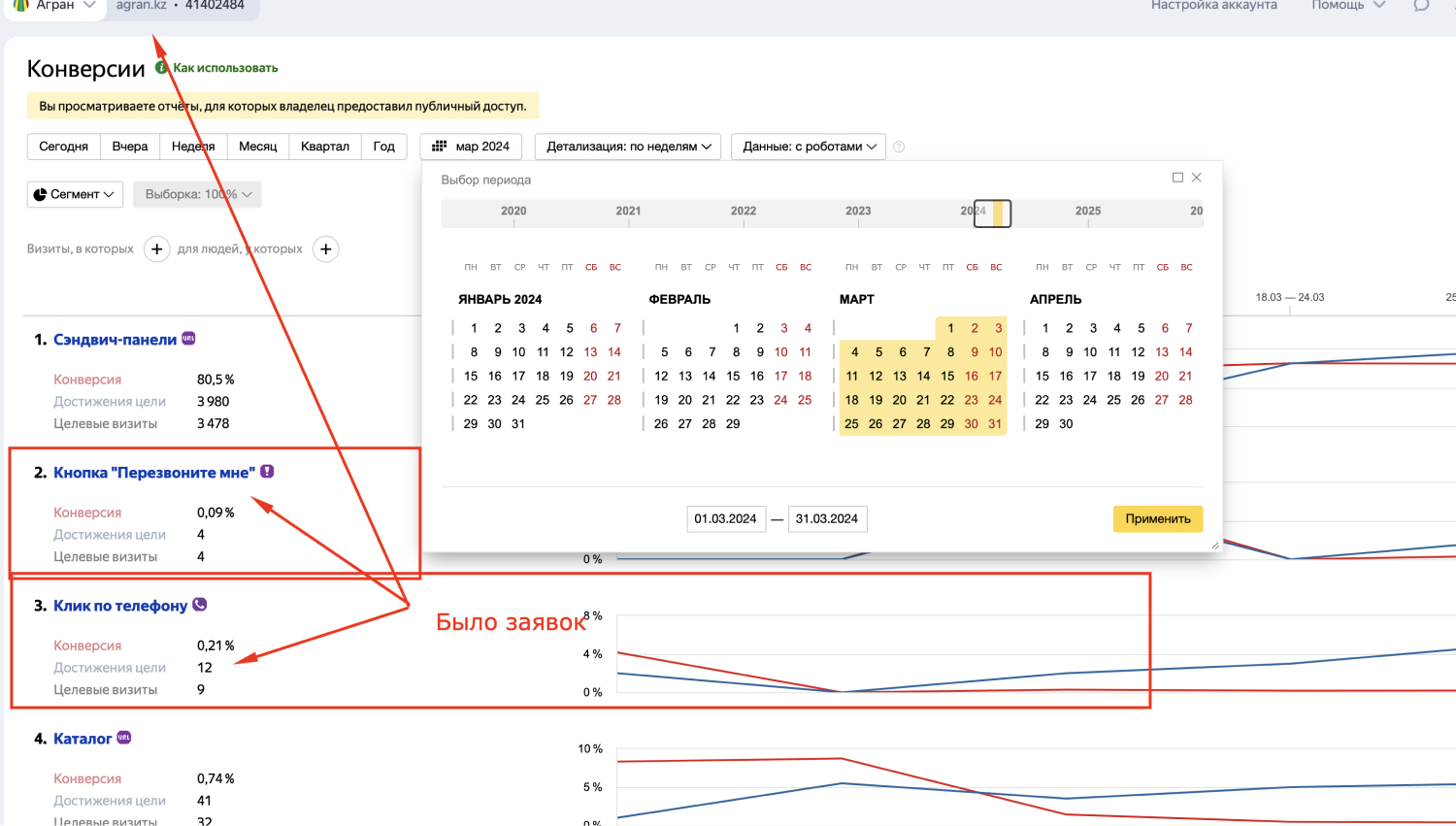Click the phone icon next to Клик по телефону
Screen dimensions: 1456x826
(200, 604)
